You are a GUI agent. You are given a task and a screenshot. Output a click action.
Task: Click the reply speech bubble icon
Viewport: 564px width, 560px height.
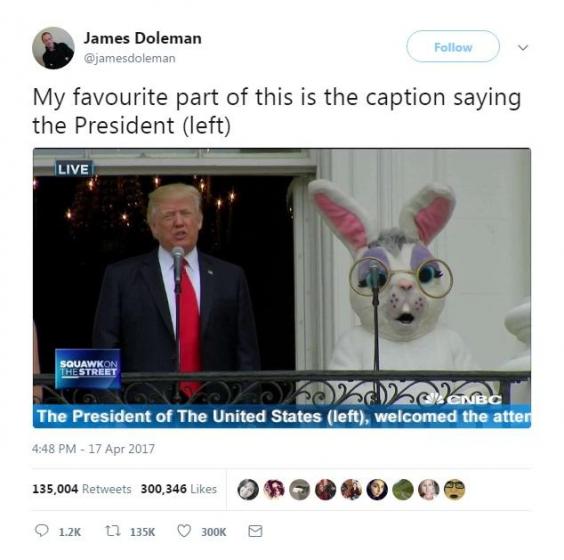(x=41, y=531)
